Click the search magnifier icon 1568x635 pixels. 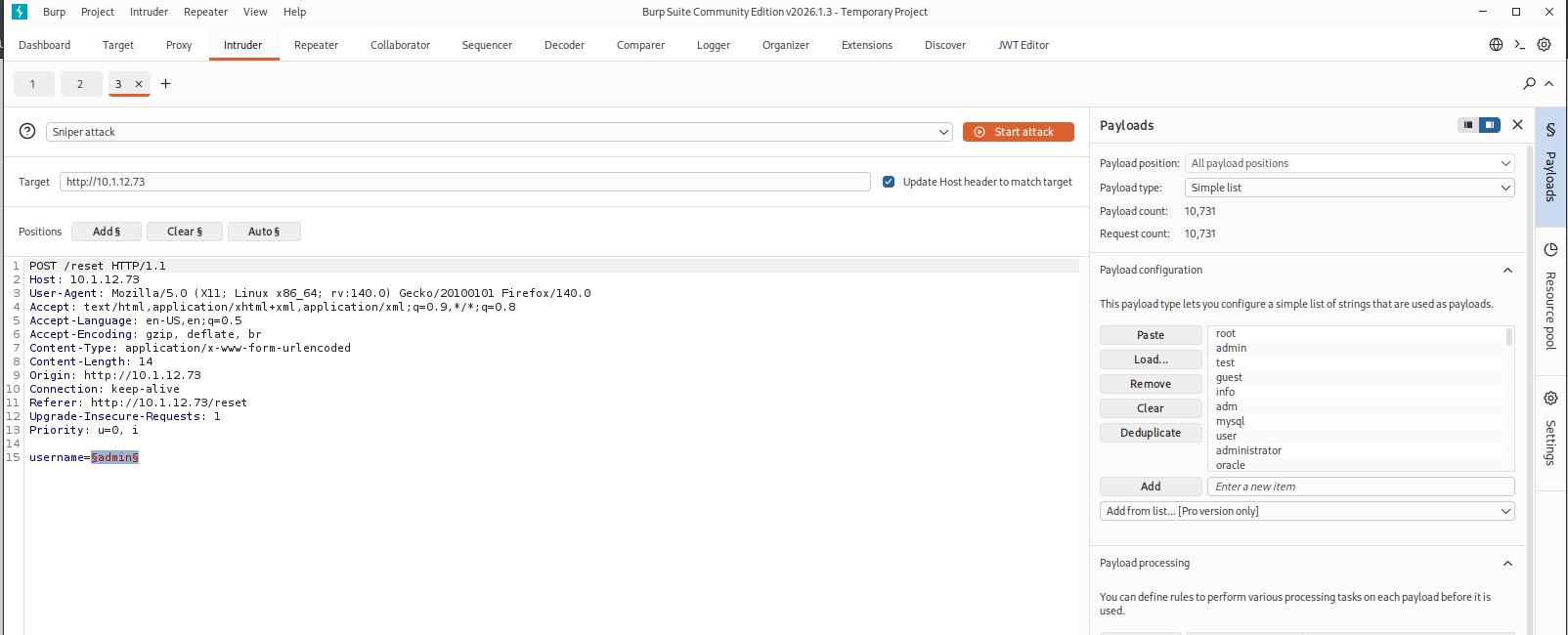1529,84
